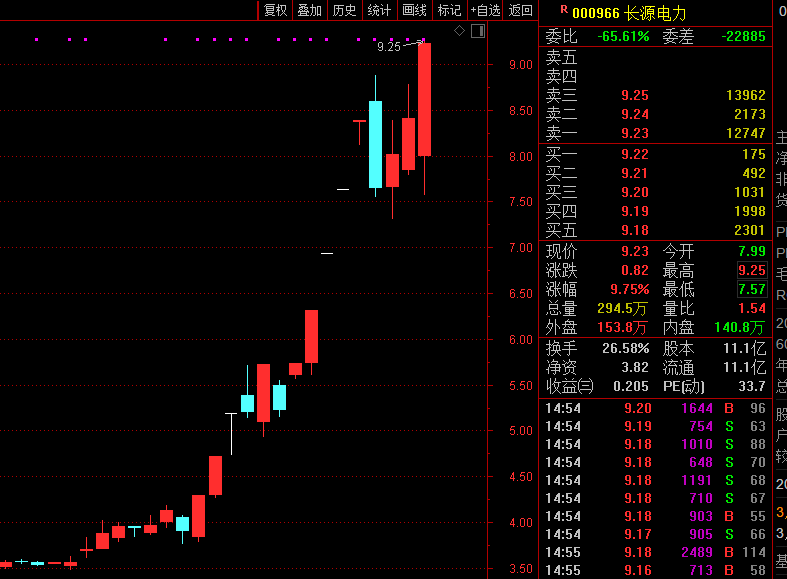
Task: Click the 换手 turnover value 26.58%
Action: click(x=626, y=348)
